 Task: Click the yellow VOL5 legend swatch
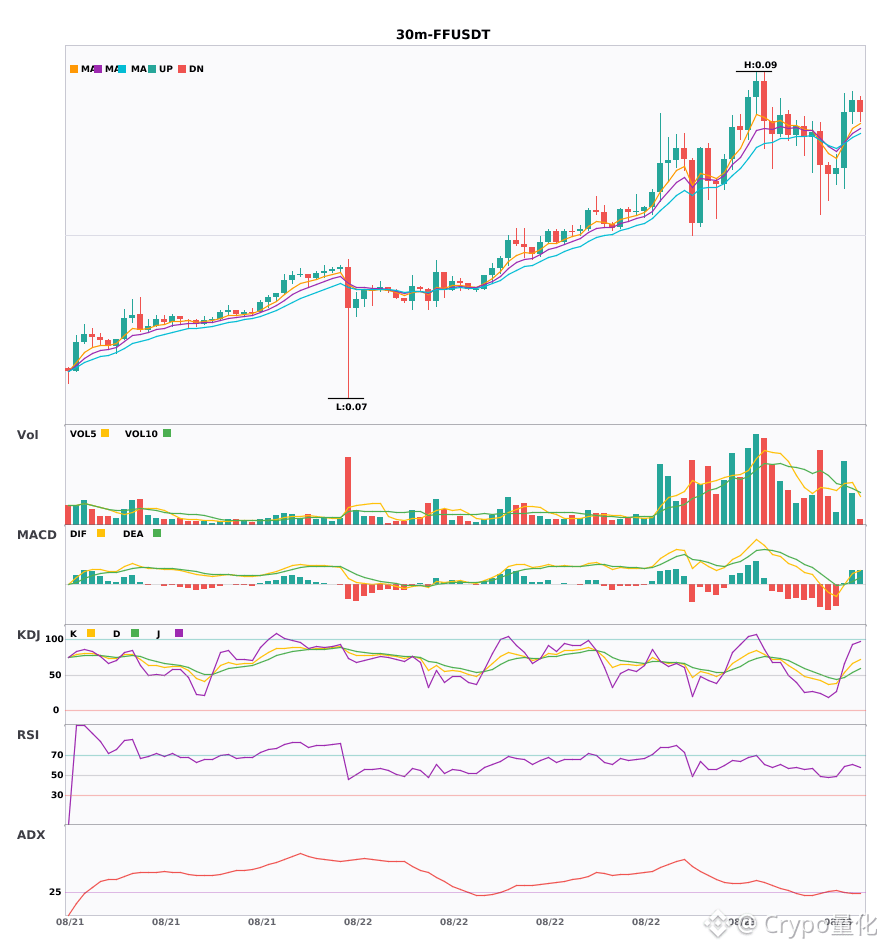point(105,433)
